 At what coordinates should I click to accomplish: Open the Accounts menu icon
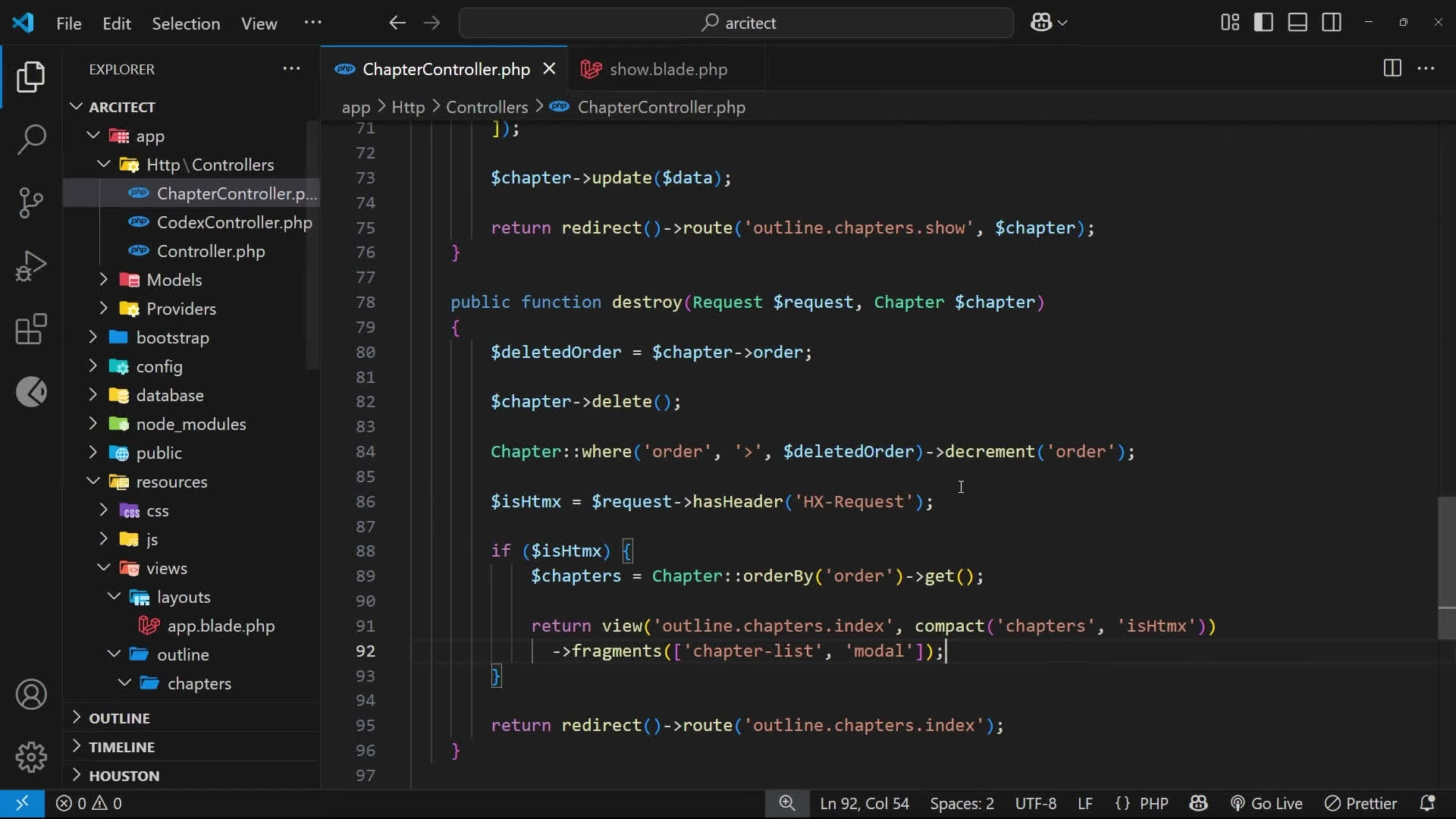click(31, 695)
